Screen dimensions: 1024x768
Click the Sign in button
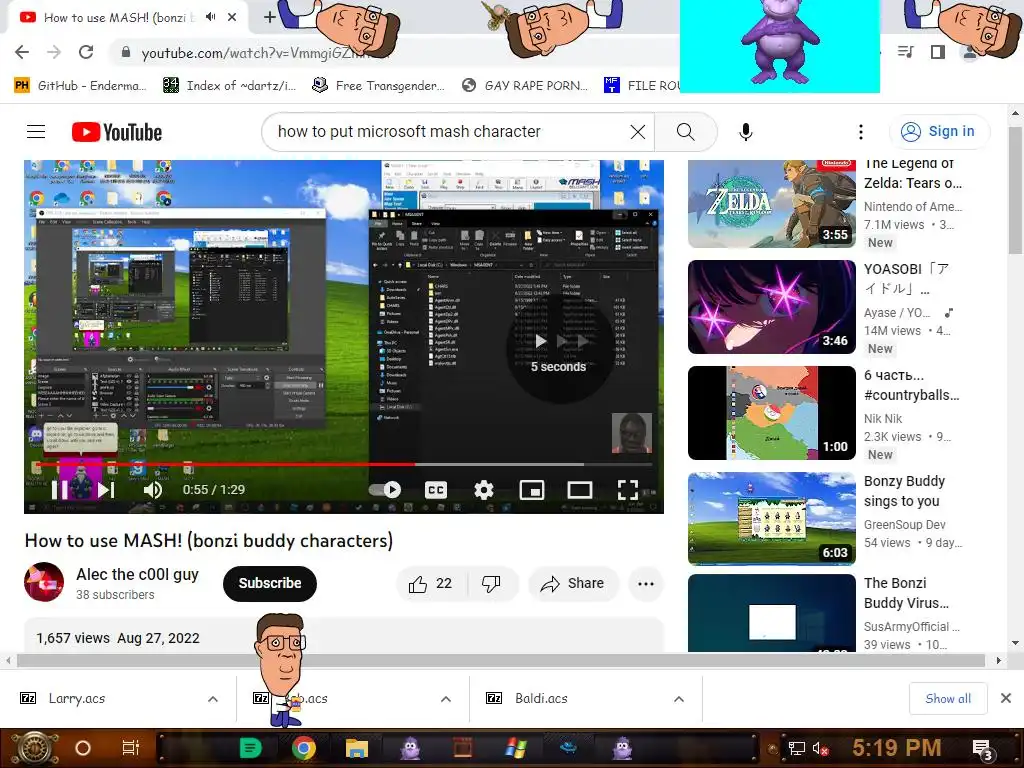[x=939, y=131]
